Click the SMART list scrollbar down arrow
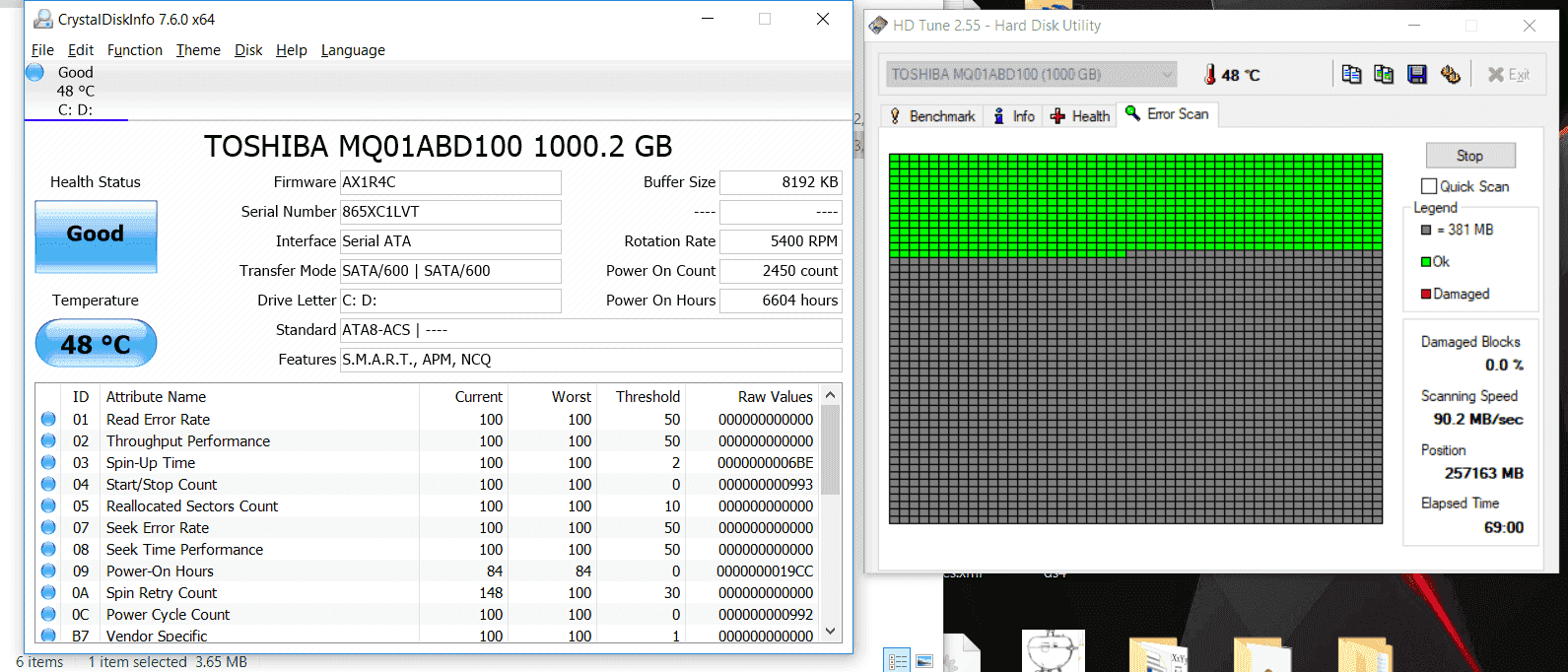 coord(830,631)
